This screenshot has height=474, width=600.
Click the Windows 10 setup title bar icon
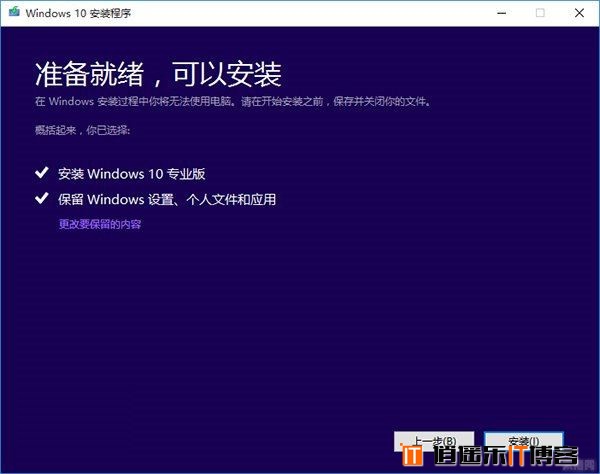pyautogui.click(x=15, y=12)
